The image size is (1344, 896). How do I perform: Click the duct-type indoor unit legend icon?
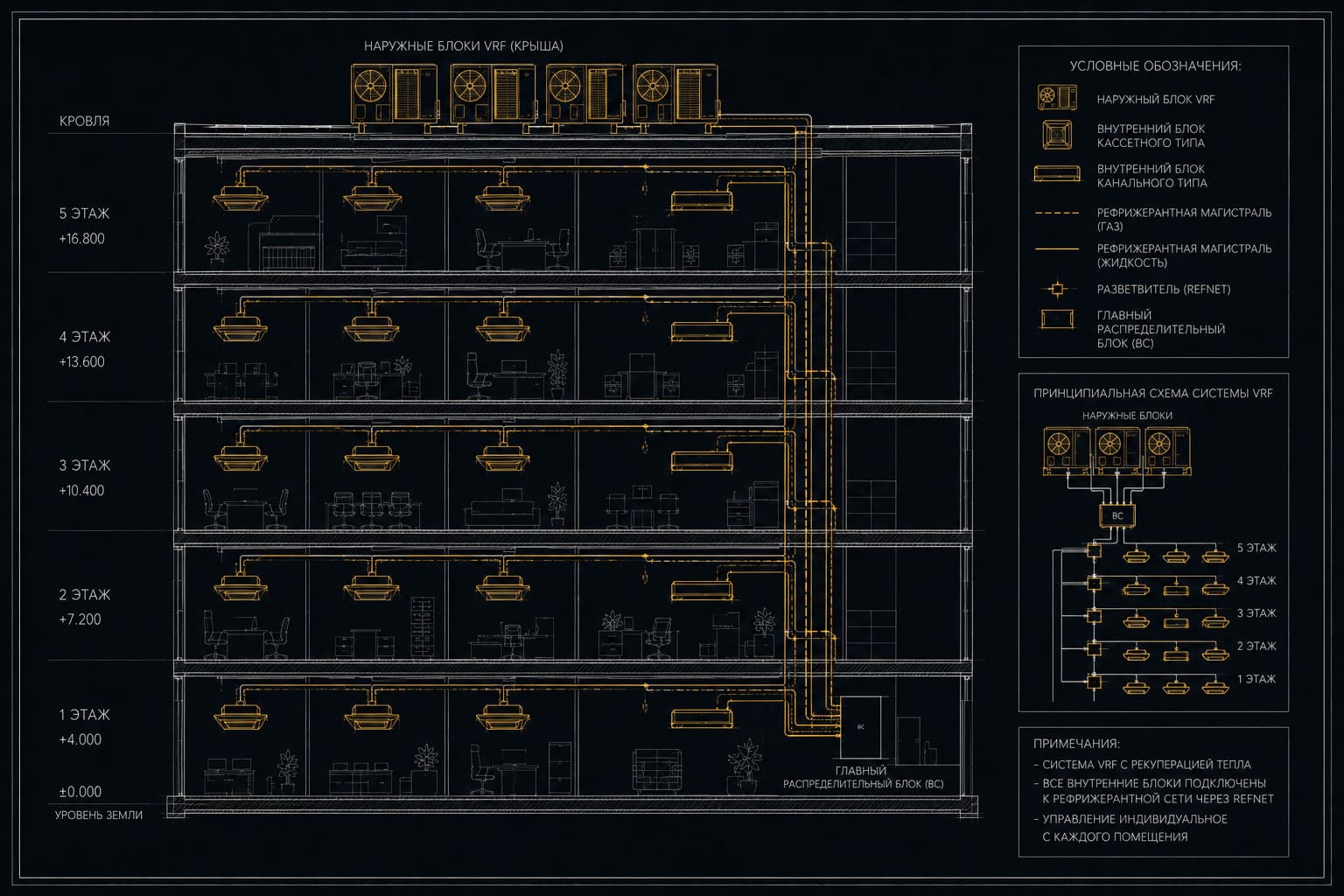click(1057, 174)
